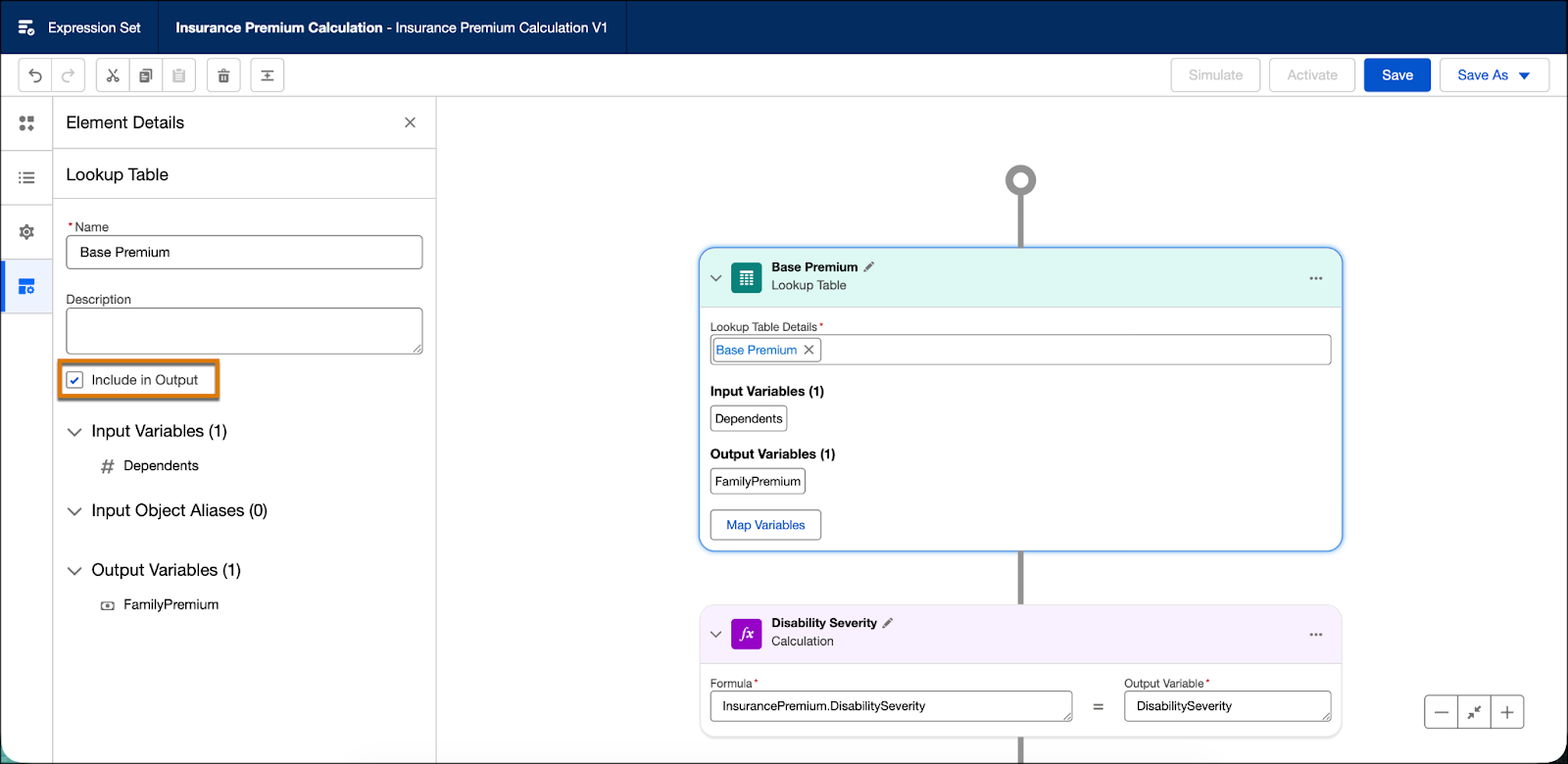This screenshot has width=1568, height=764.
Task: Select FamilyPremium in the side panel list
Action: click(171, 605)
